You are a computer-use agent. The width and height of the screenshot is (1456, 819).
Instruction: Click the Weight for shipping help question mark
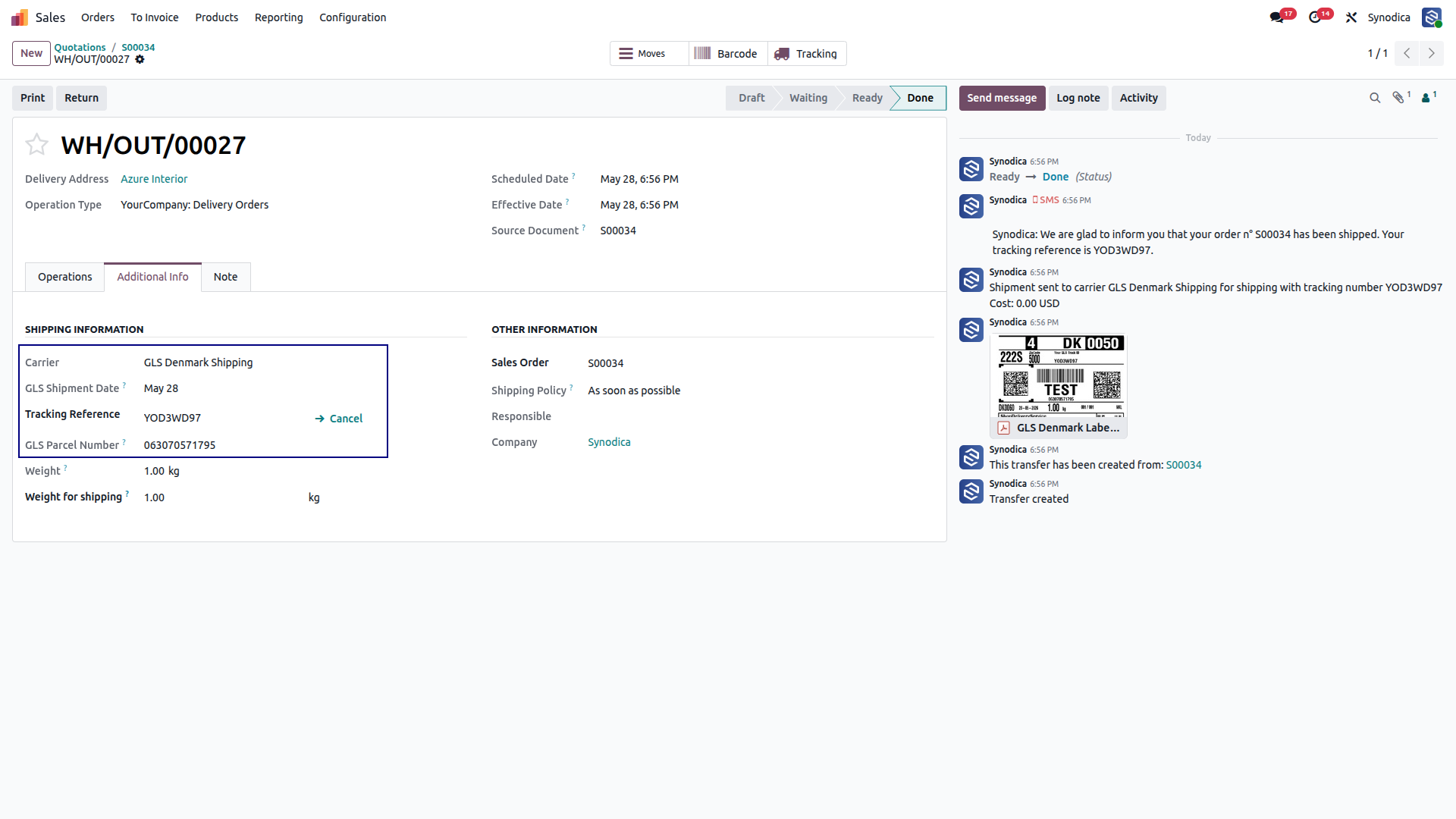(x=127, y=494)
